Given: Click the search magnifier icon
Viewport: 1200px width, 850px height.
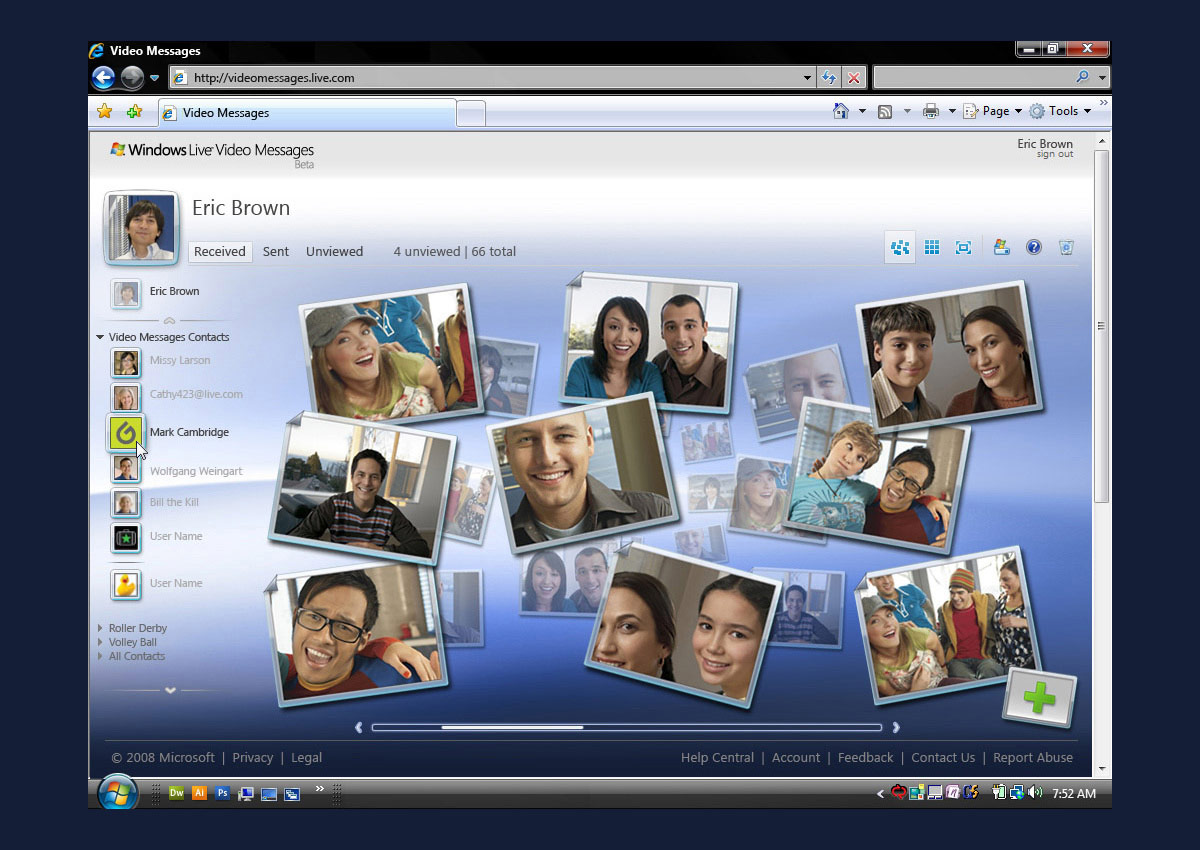Looking at the screenshot, I should [1082, 77].
